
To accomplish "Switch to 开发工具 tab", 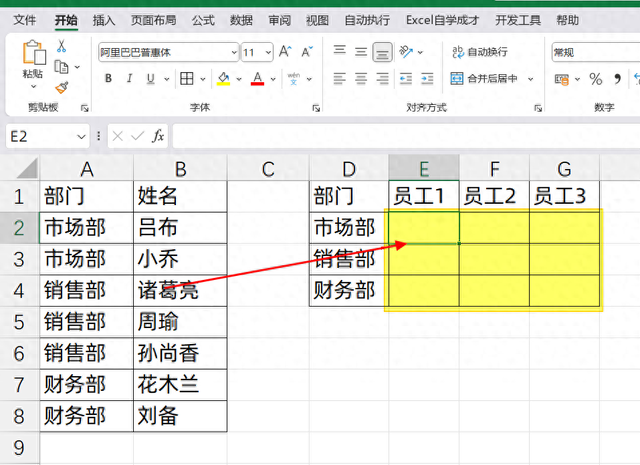I will click(518, 20).
